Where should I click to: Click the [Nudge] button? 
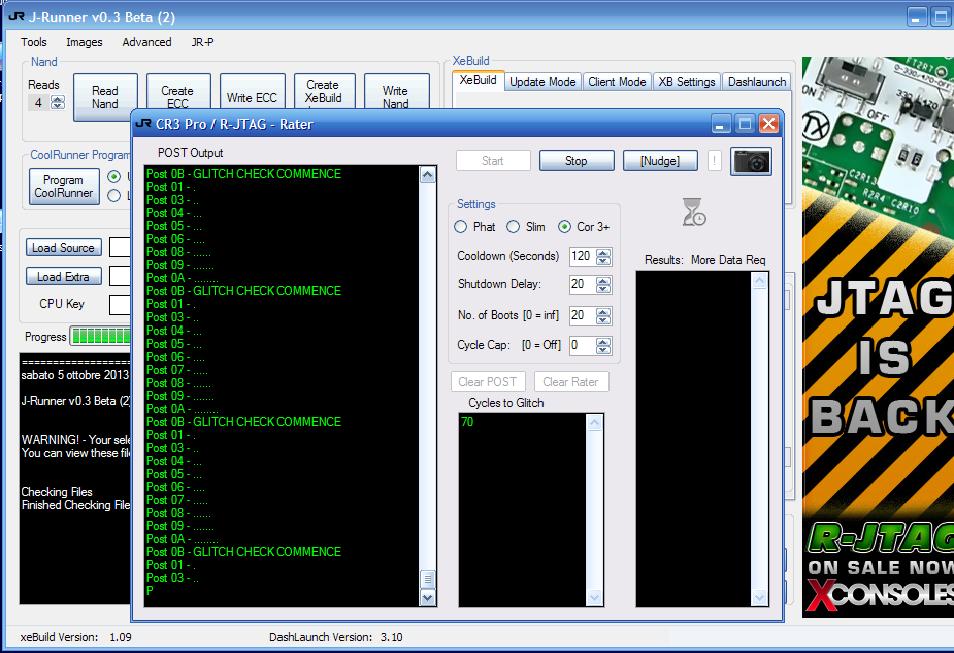coord(660,161)
